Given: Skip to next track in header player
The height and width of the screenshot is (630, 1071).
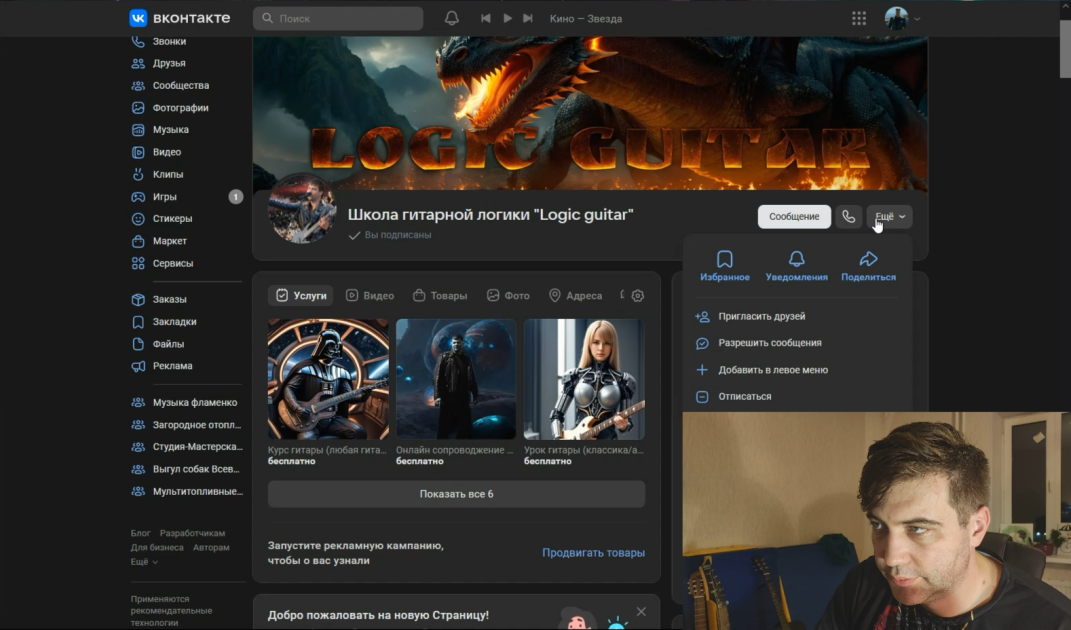Looking at the screenshot, I should pos(528,18).
